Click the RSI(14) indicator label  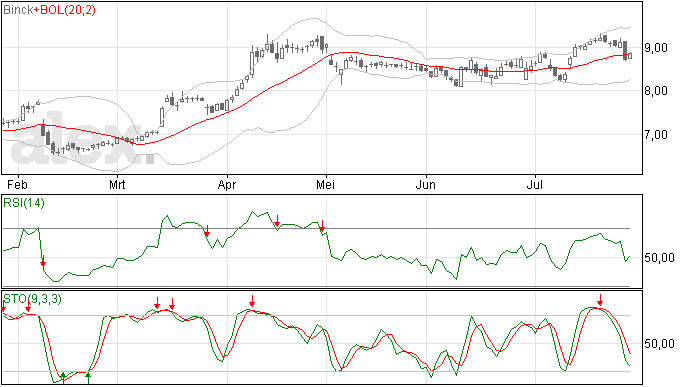24,203
